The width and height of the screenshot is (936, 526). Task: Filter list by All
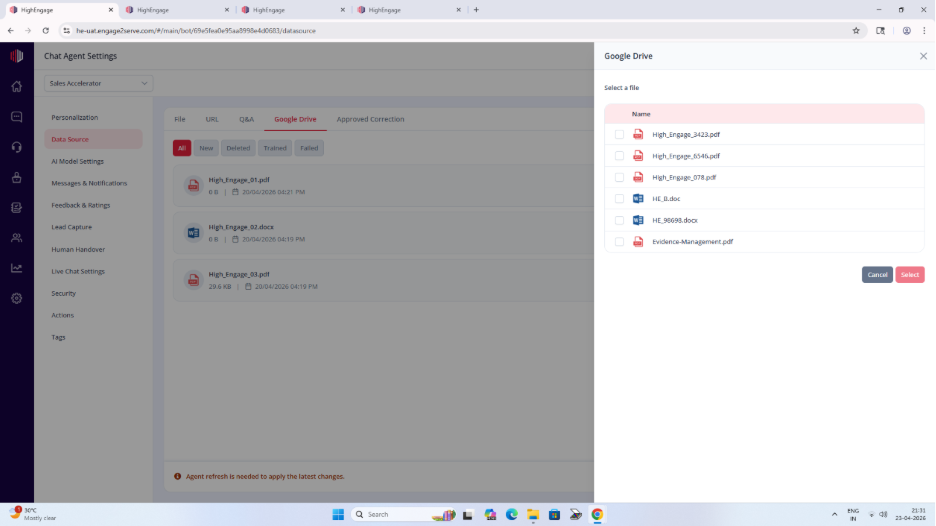click(182, 148)
